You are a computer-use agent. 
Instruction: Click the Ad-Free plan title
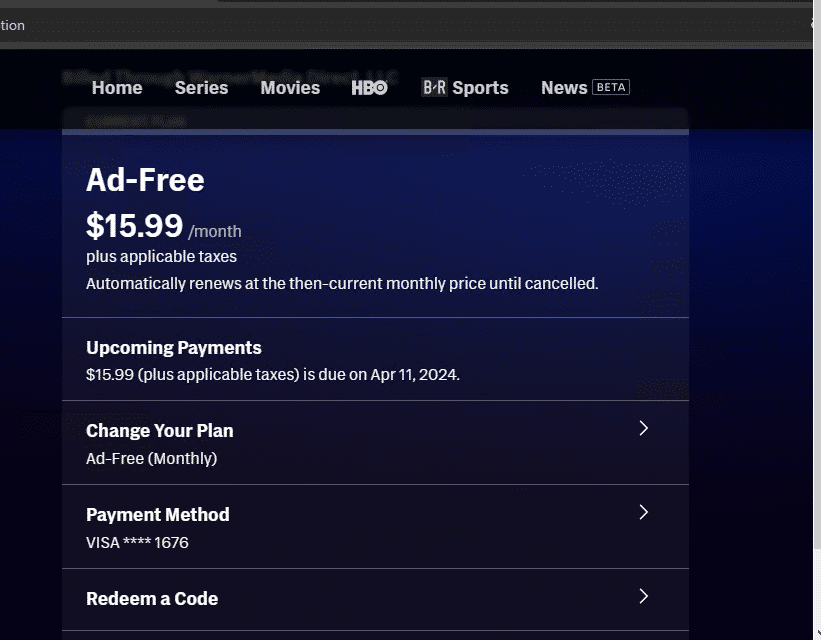coord(145,180)
